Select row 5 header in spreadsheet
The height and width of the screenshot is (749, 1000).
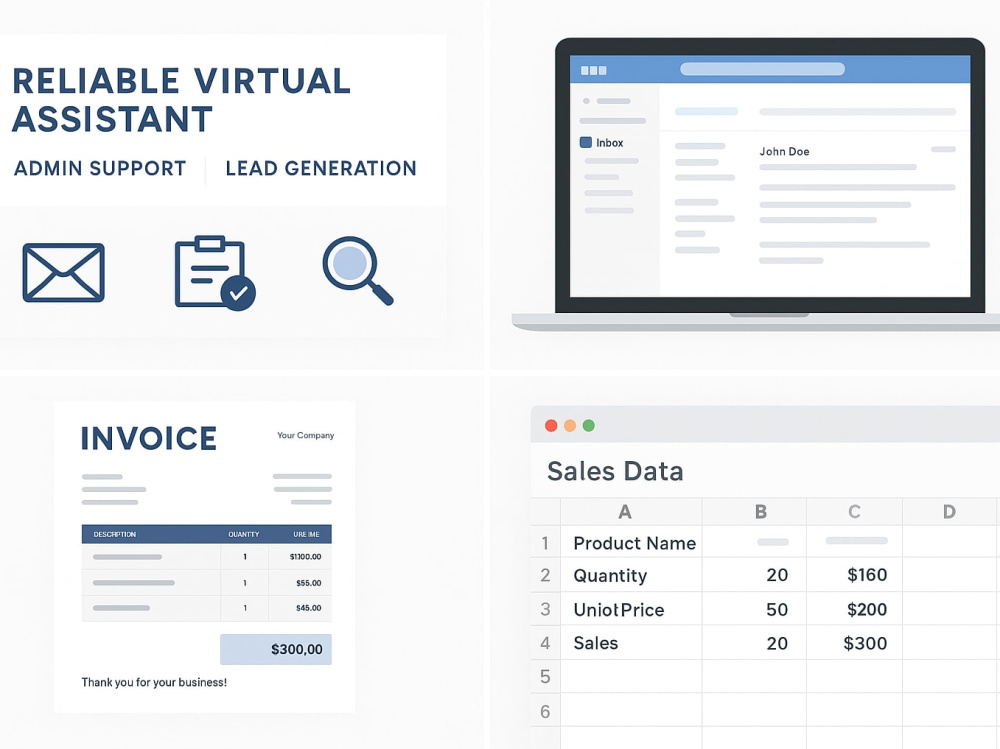545,676
